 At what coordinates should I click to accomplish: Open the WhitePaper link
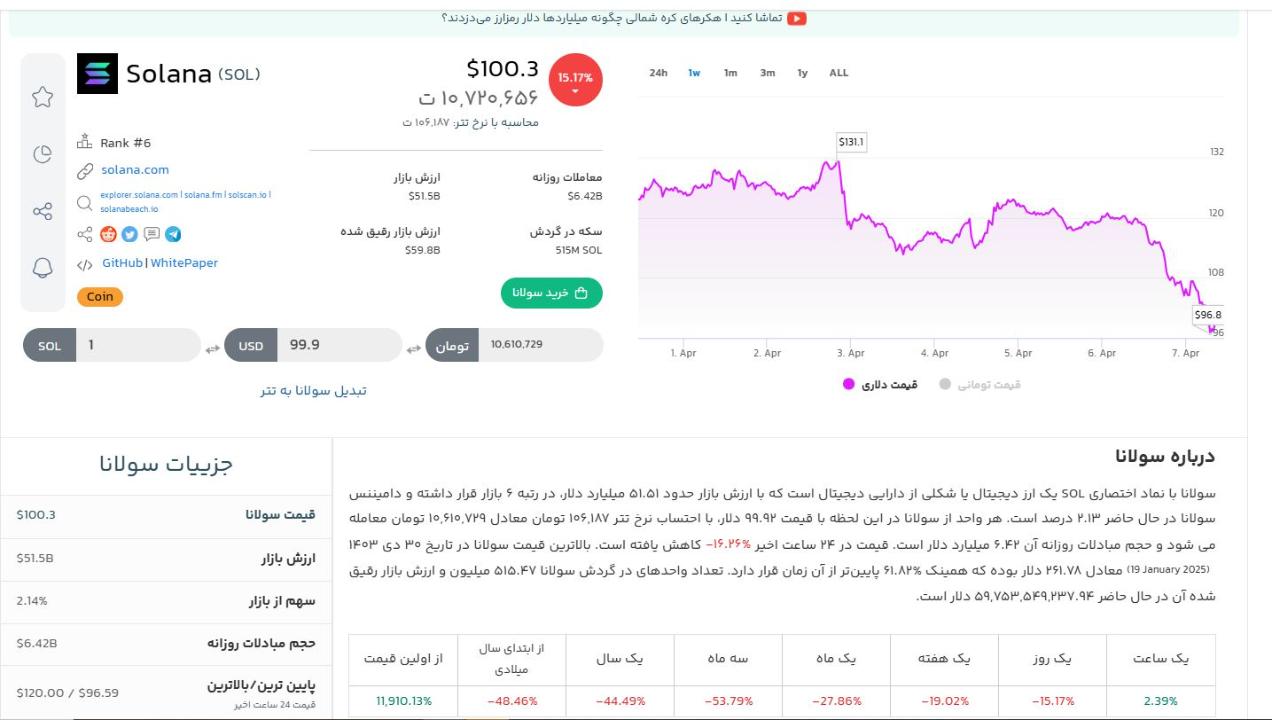pyautogui.click(x=184, y=263)
